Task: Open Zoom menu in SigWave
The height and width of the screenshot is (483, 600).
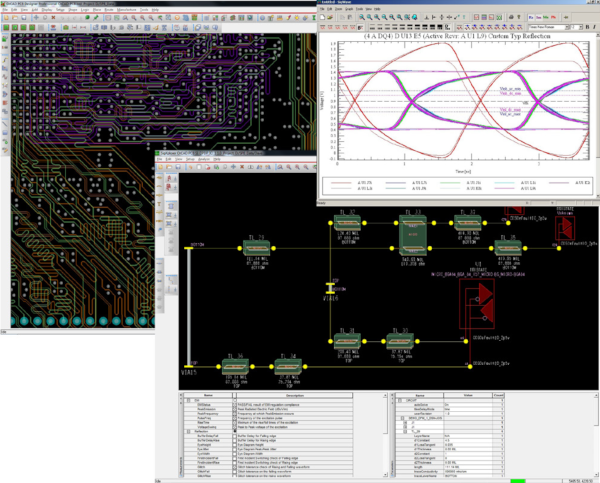Action: pos(339,8)
